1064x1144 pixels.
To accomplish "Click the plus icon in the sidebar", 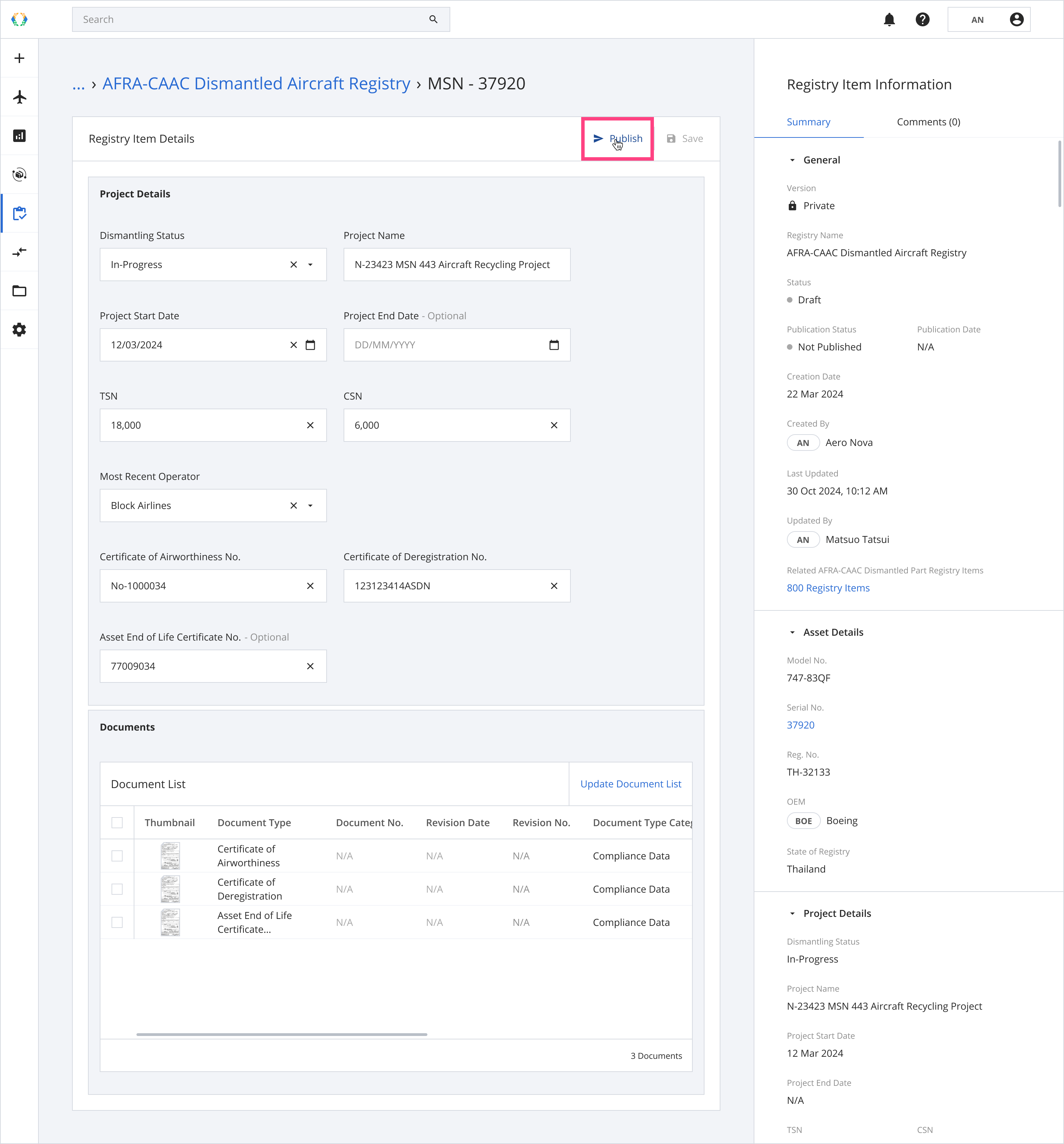I will (x=20, y=58).
